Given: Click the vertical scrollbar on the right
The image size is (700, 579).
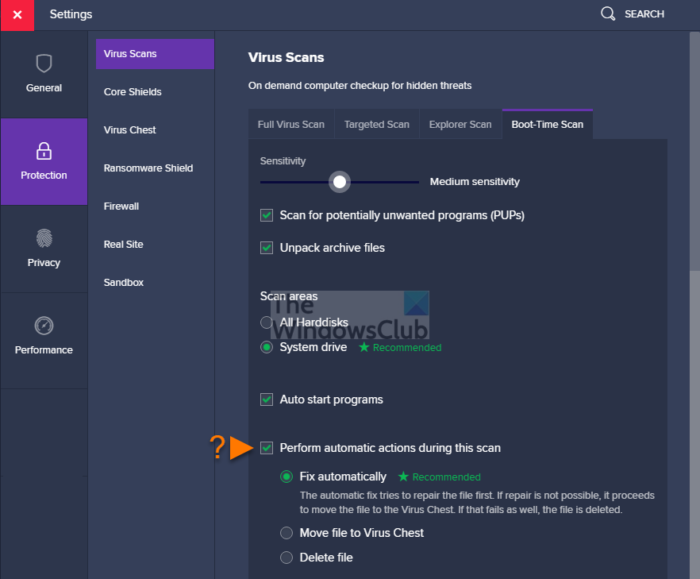Looking at the screenshot, I should pyautogui.click(x=695, y=151).
